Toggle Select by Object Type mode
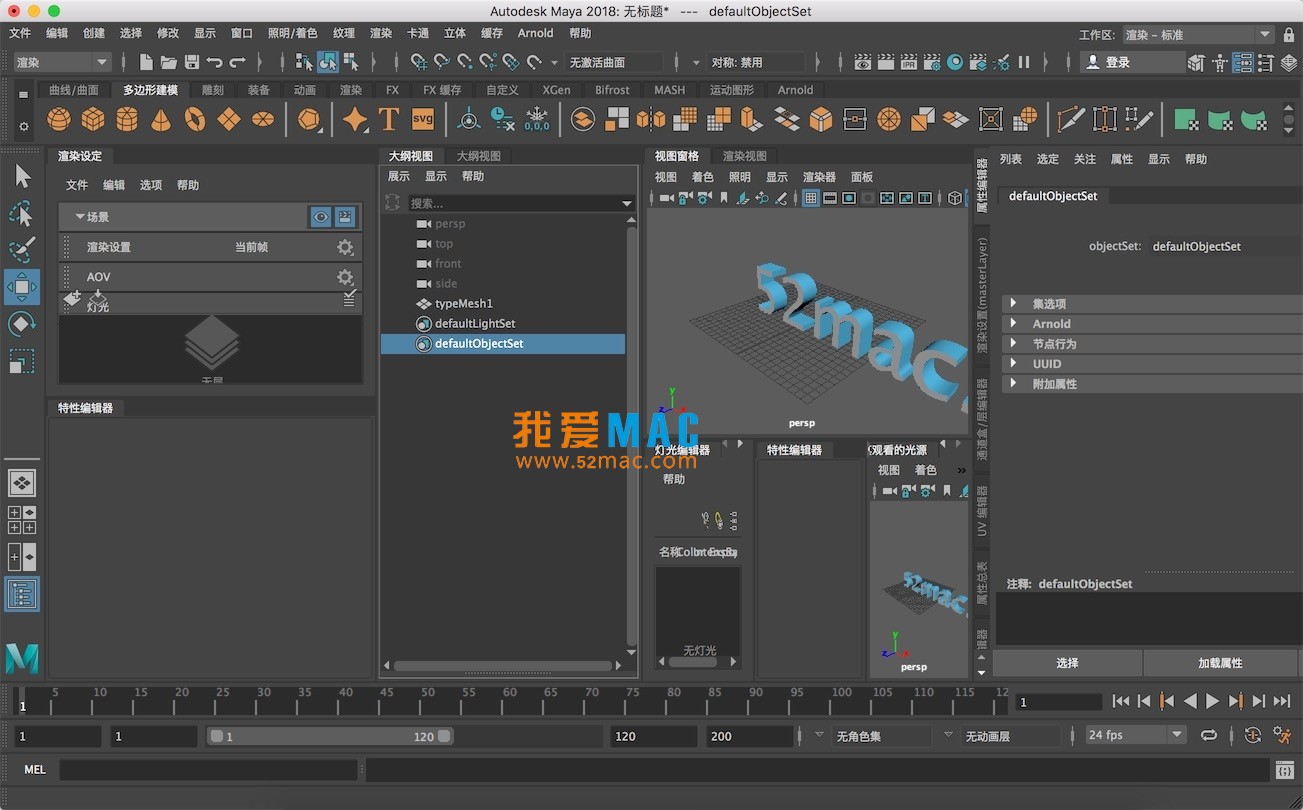This screenshot has height=810, width=1303. 328,62
